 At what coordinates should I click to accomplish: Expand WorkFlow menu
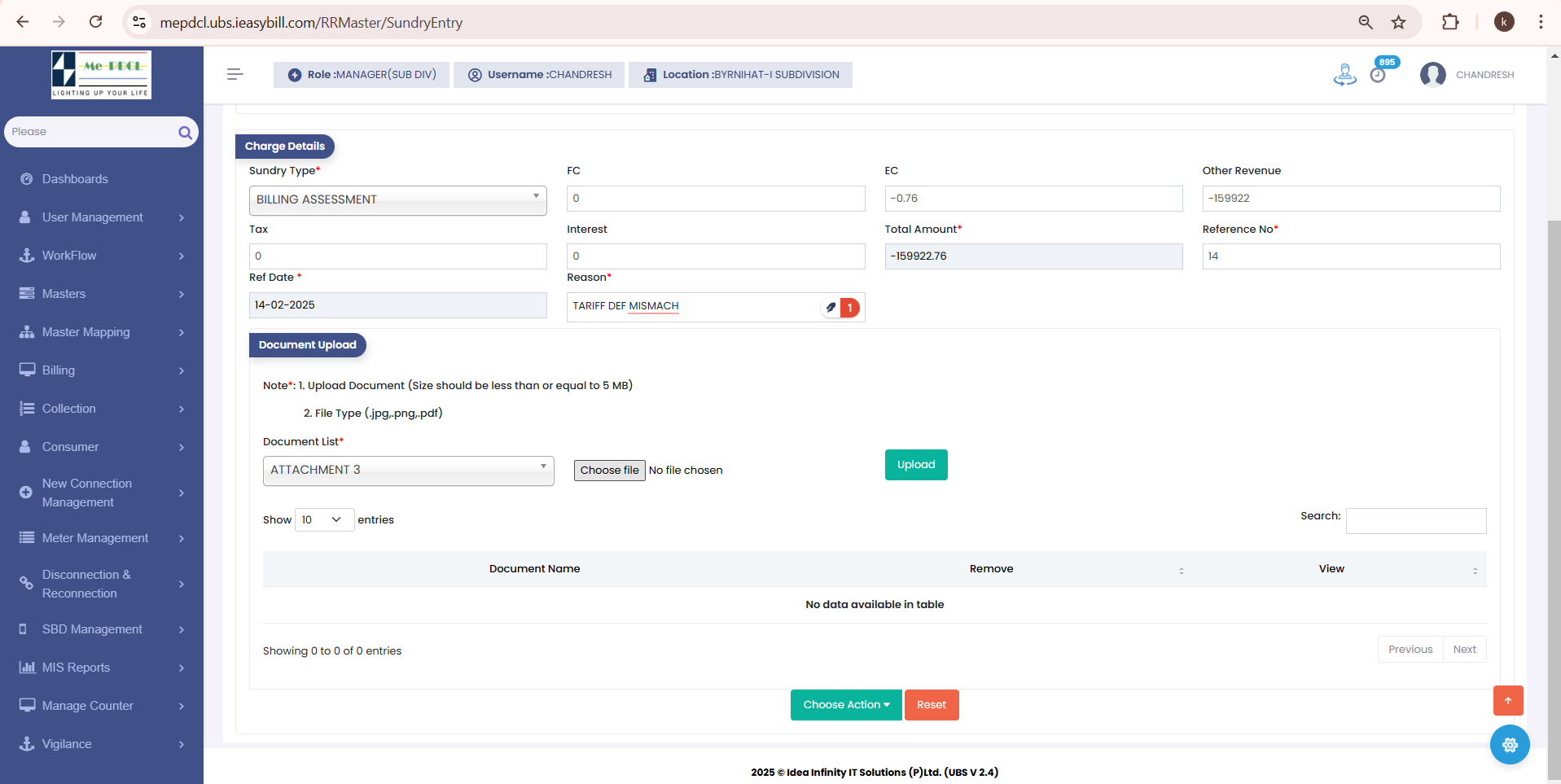tap(102, 256)
